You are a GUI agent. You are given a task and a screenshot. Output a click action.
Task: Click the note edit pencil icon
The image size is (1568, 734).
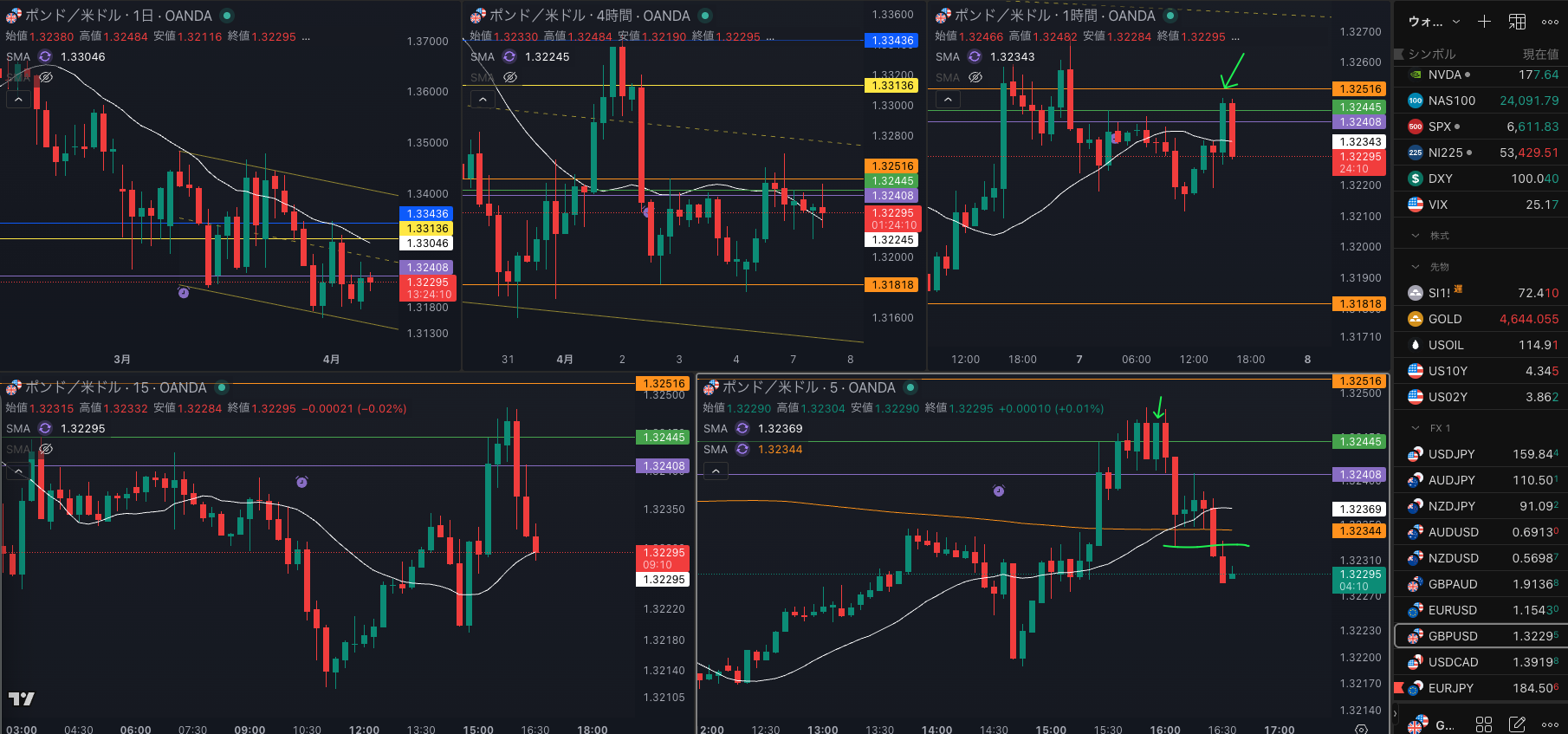tap(1517, 724)
